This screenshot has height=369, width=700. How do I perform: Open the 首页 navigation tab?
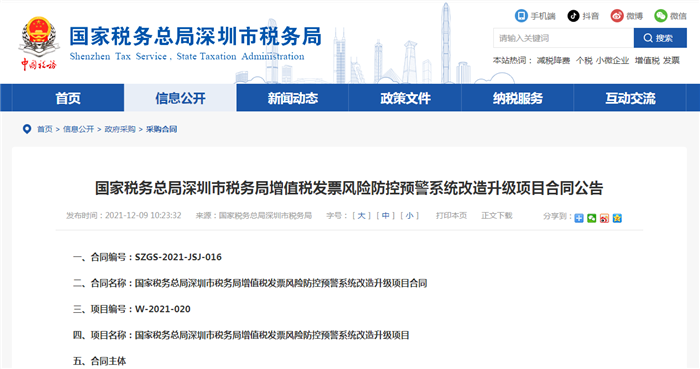tap(68, 98)
